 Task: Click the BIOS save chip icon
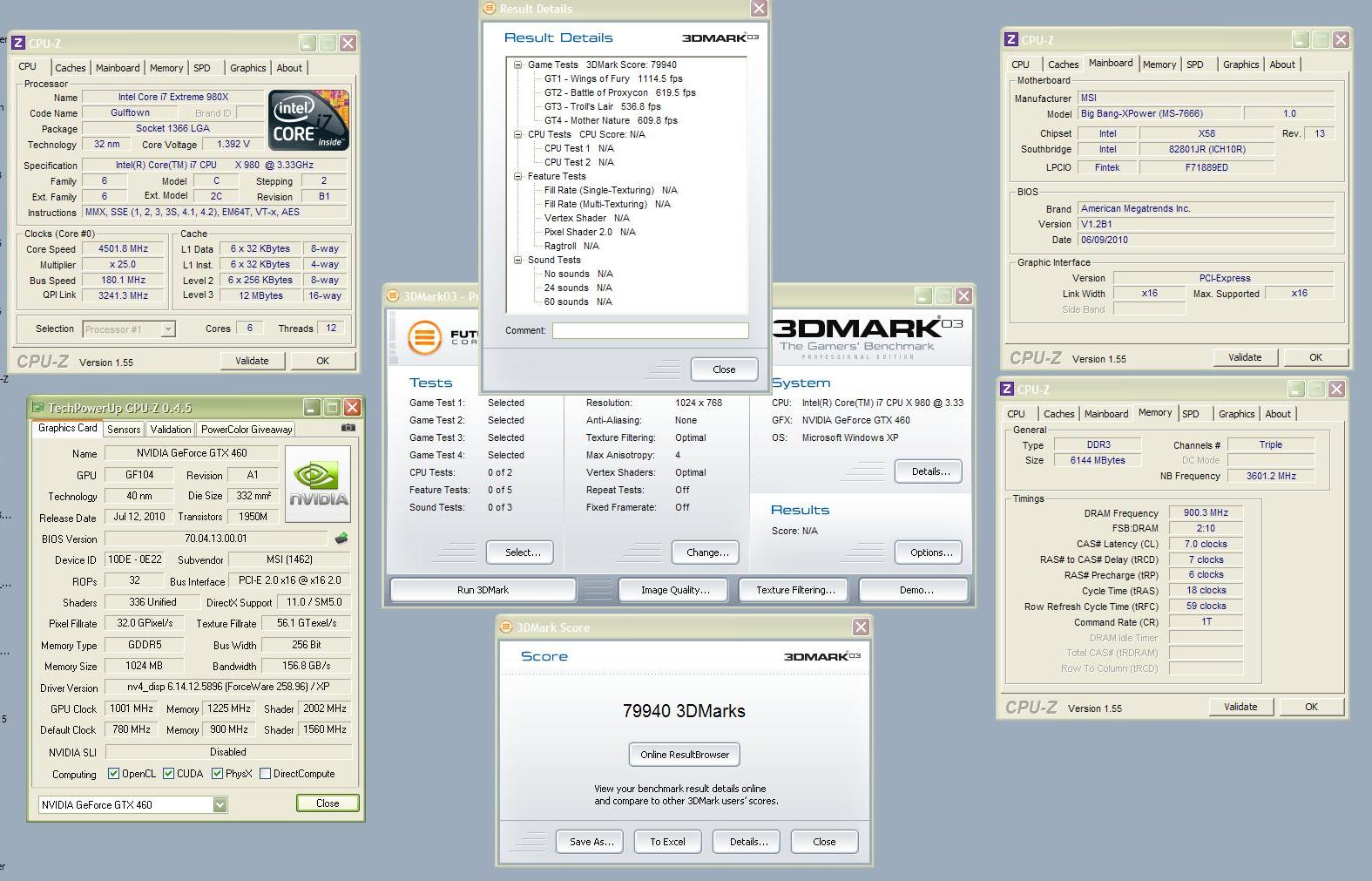[x=341, y=539]
